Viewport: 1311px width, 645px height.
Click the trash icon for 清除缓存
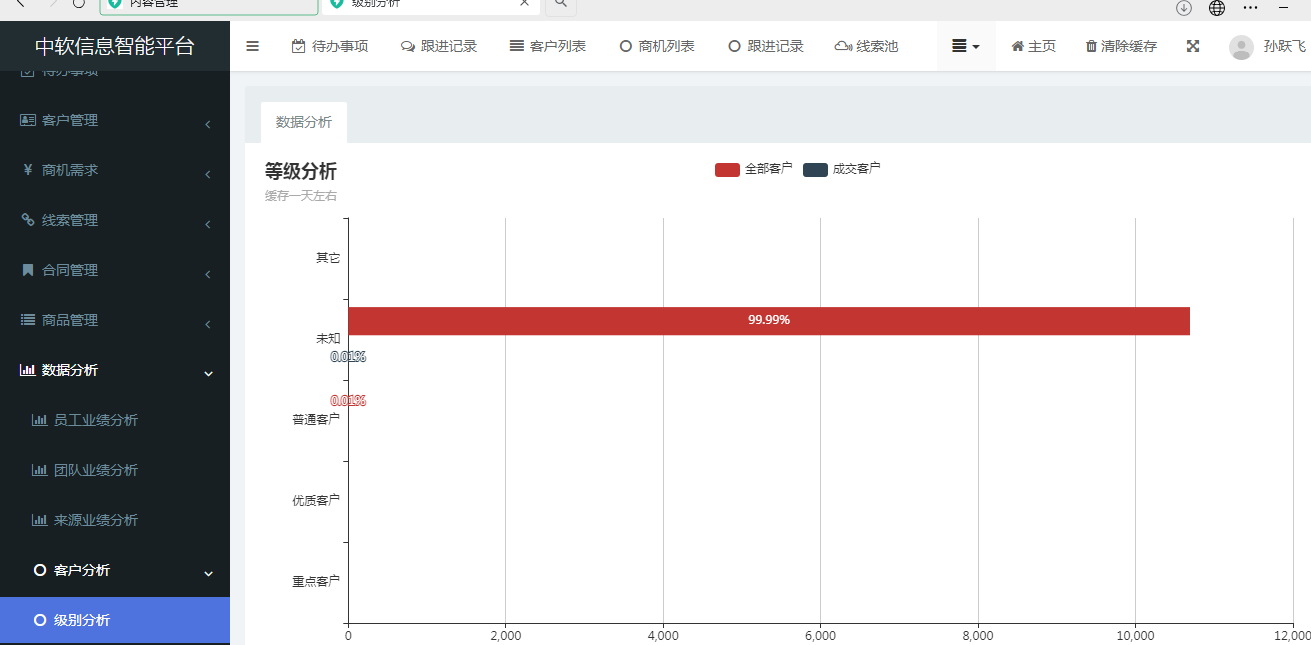pyautogui.click(x=1091, y=47)
